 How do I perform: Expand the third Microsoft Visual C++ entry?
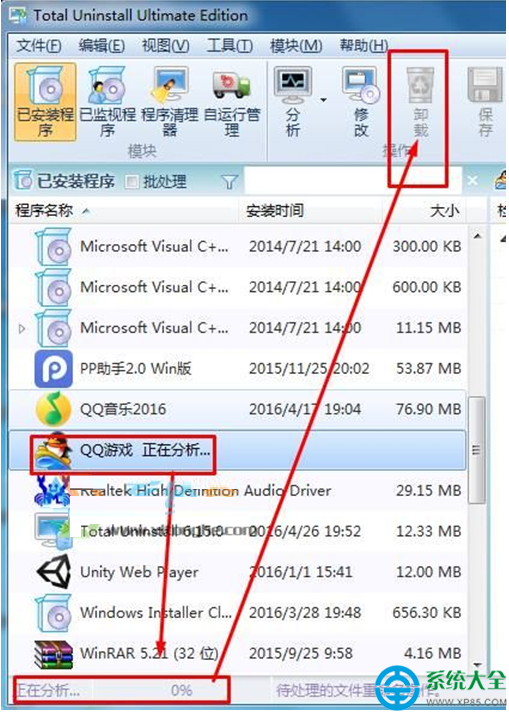tap(21, 328)
